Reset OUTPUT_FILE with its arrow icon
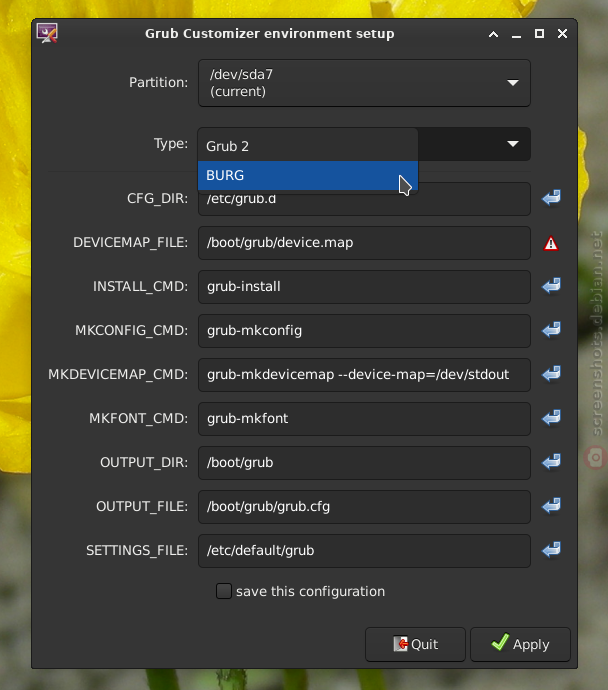The height and width of the screenshot is (690, 608). click(551, 506)
